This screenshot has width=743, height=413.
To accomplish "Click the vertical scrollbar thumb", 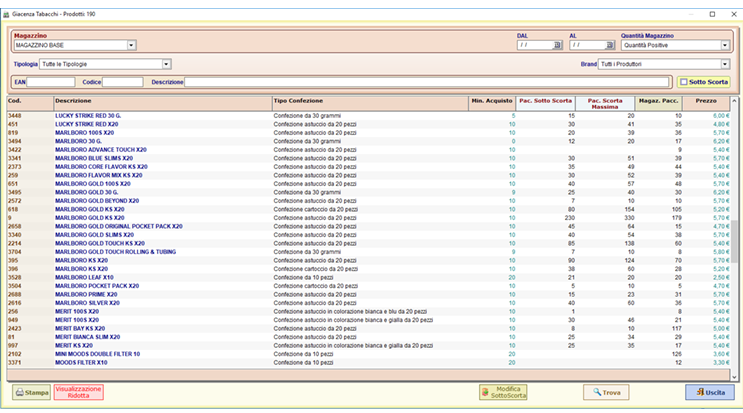I will pos(734,242).
